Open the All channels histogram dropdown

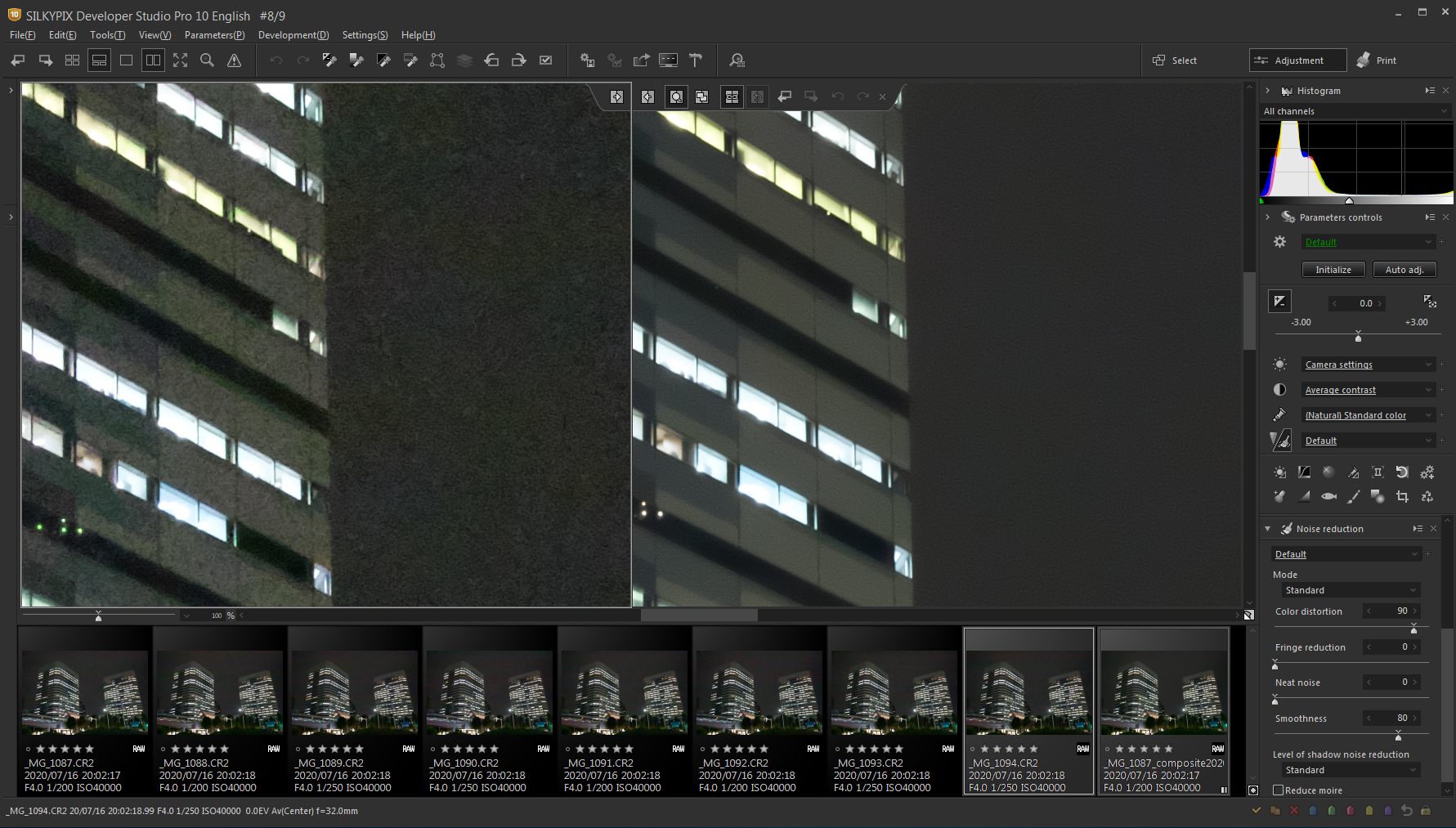pos(1355,111)
